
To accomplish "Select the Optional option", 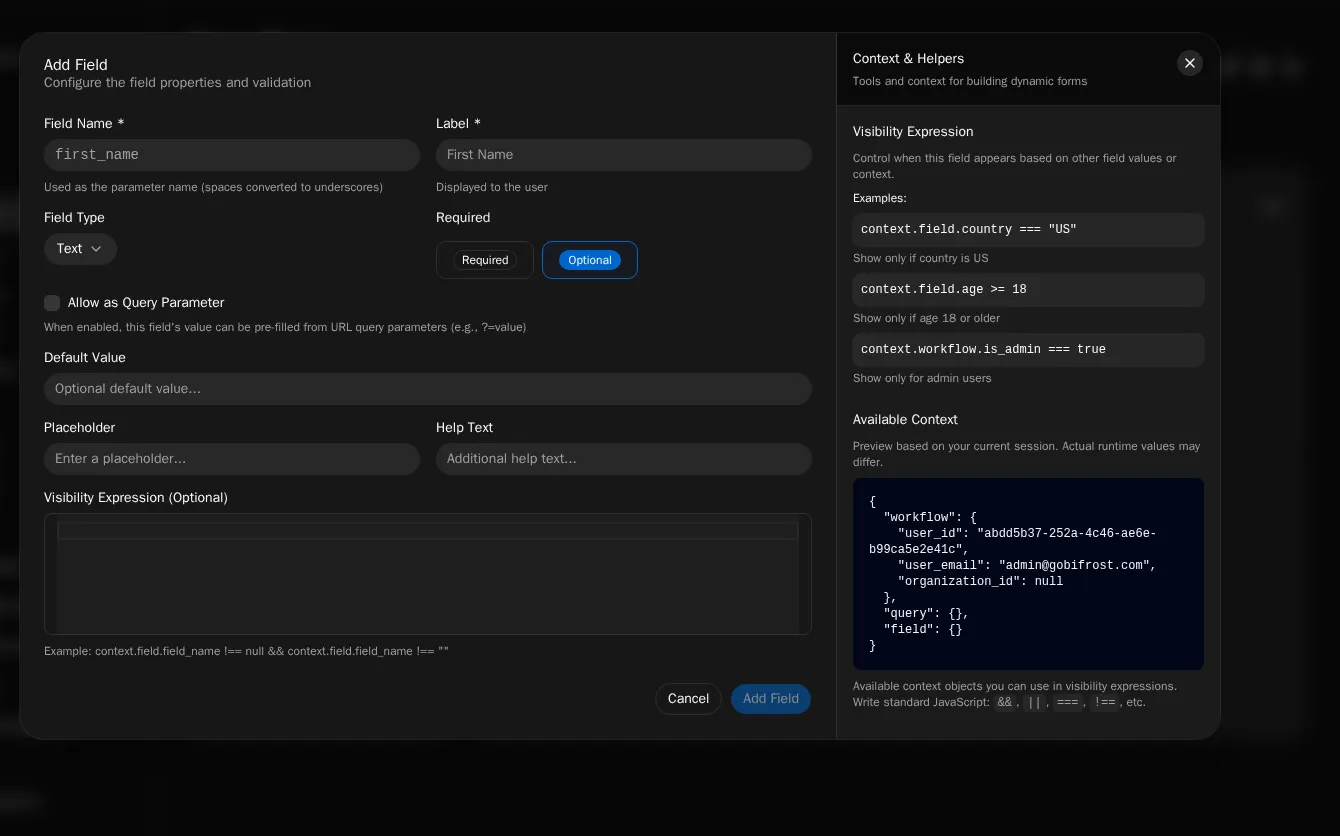I will coord(589,260).
